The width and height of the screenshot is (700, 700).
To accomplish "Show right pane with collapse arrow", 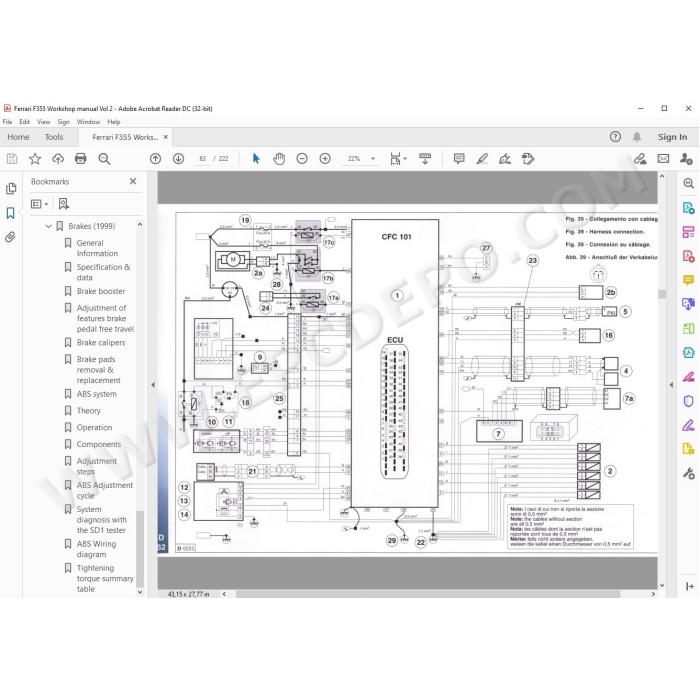I will click(671, 385).
